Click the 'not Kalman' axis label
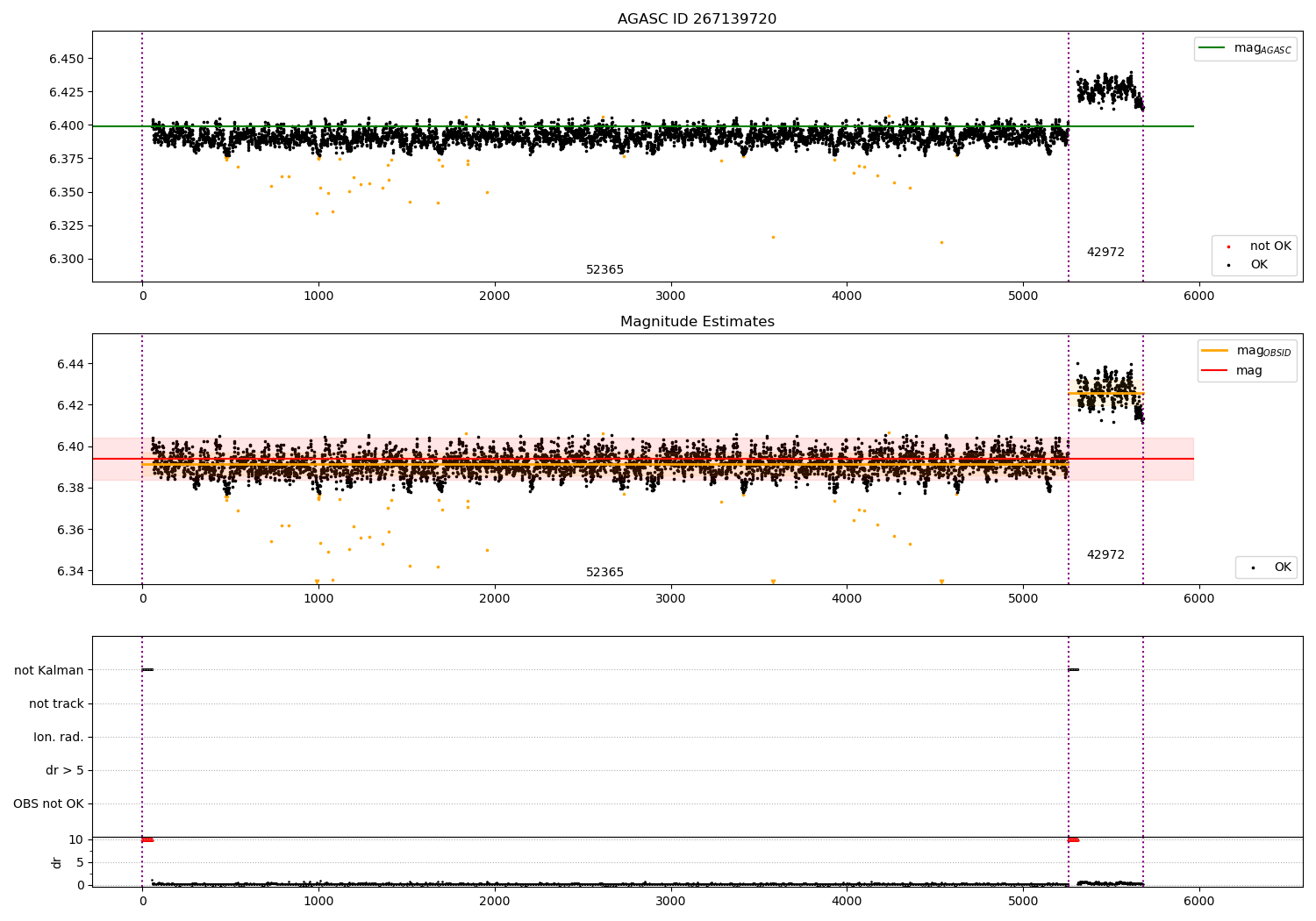The width and height of the screenshot is (1316, 921). coord(49,670)
